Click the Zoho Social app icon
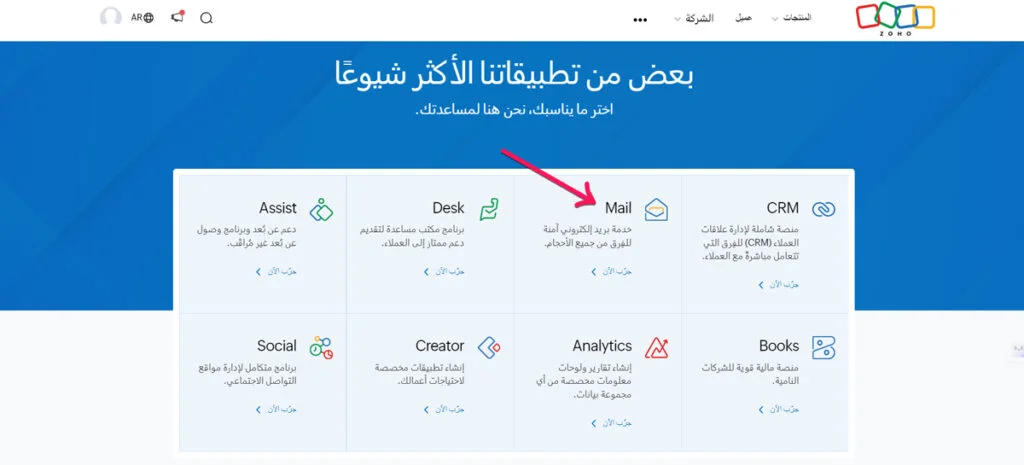The height and width of the screenshot is (465, 1024). pyautogui.click(x=320, y=347)
